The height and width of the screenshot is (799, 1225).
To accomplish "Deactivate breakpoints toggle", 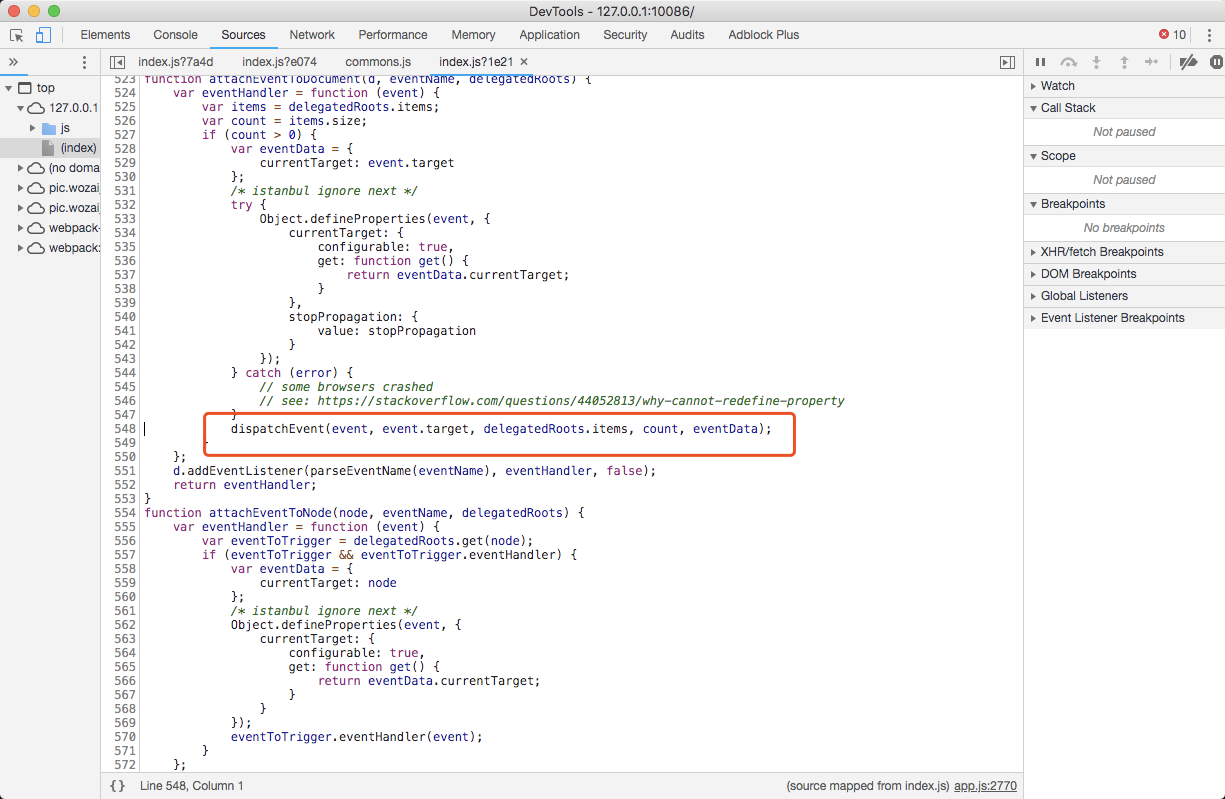I will pos(1188,62).
